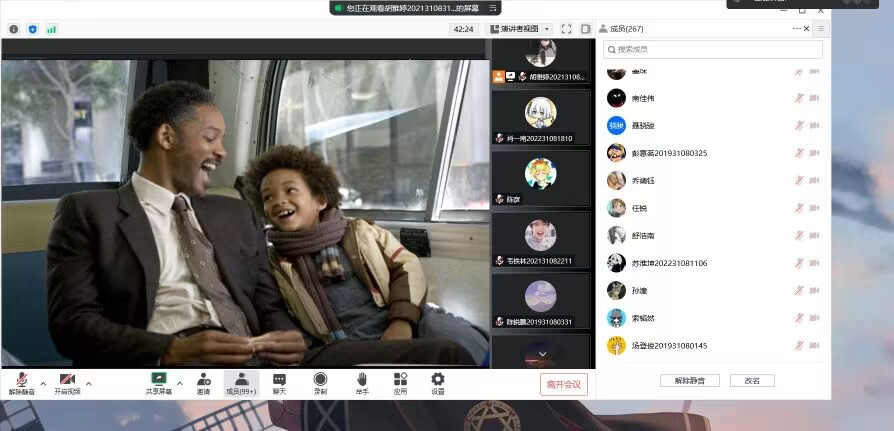Start recording with 录制 icon
The height and width of the screenshot is (431, 894).
click(320, 383)
